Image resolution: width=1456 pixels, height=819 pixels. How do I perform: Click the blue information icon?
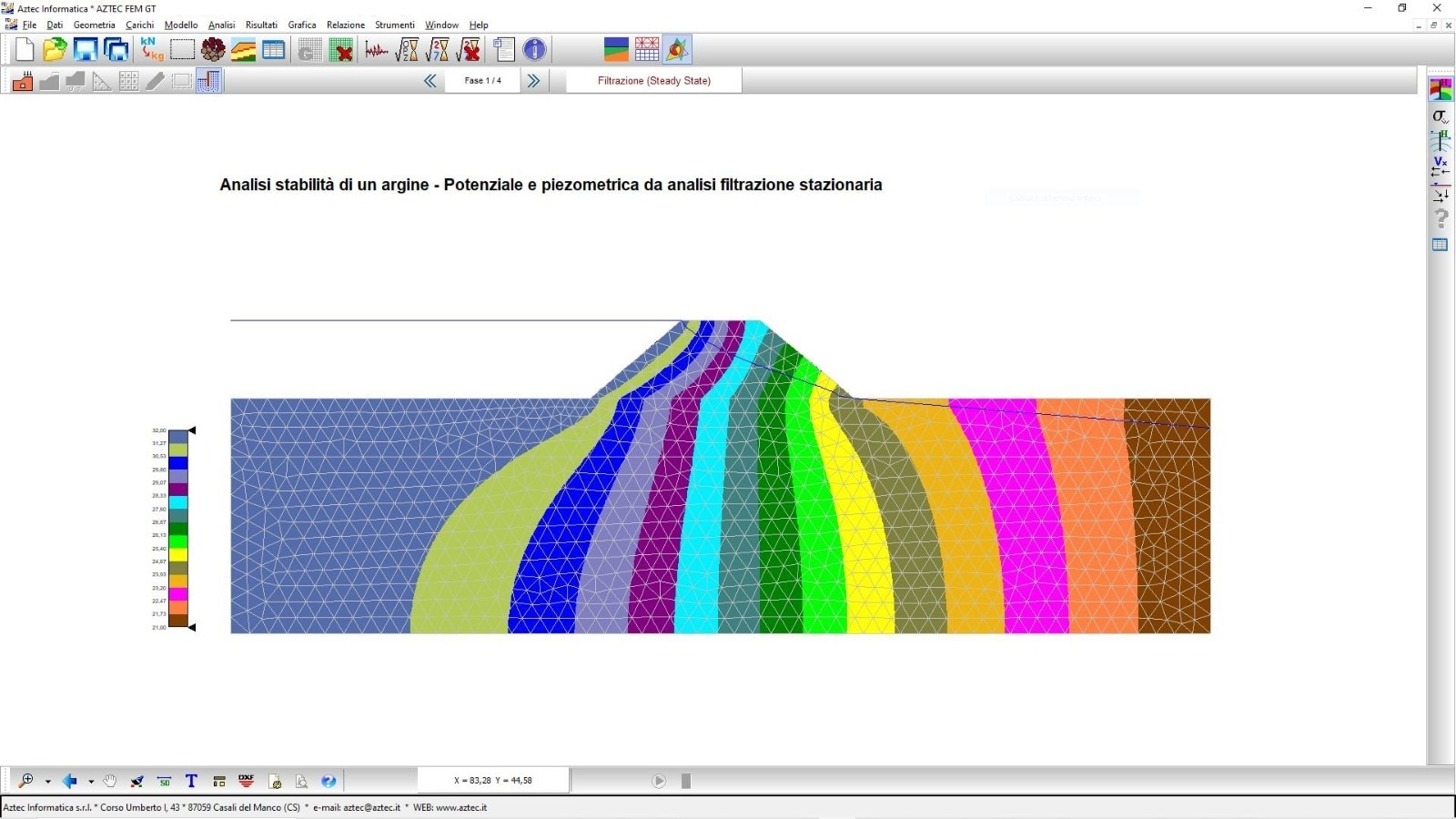(535, 50)
